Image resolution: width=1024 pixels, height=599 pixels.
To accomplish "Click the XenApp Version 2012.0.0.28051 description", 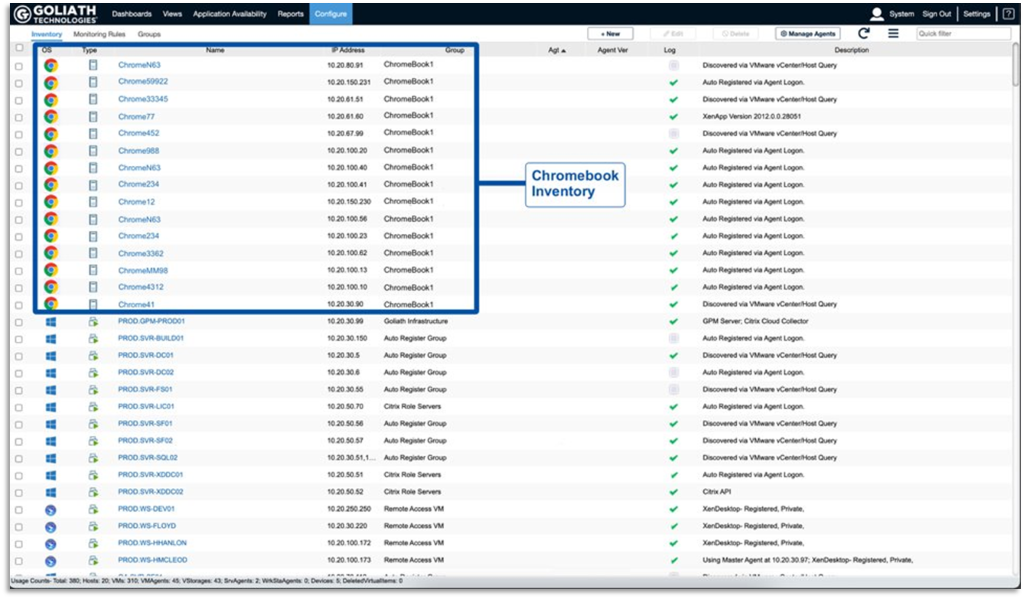I will pyautogui.click(x=752, y=116).
